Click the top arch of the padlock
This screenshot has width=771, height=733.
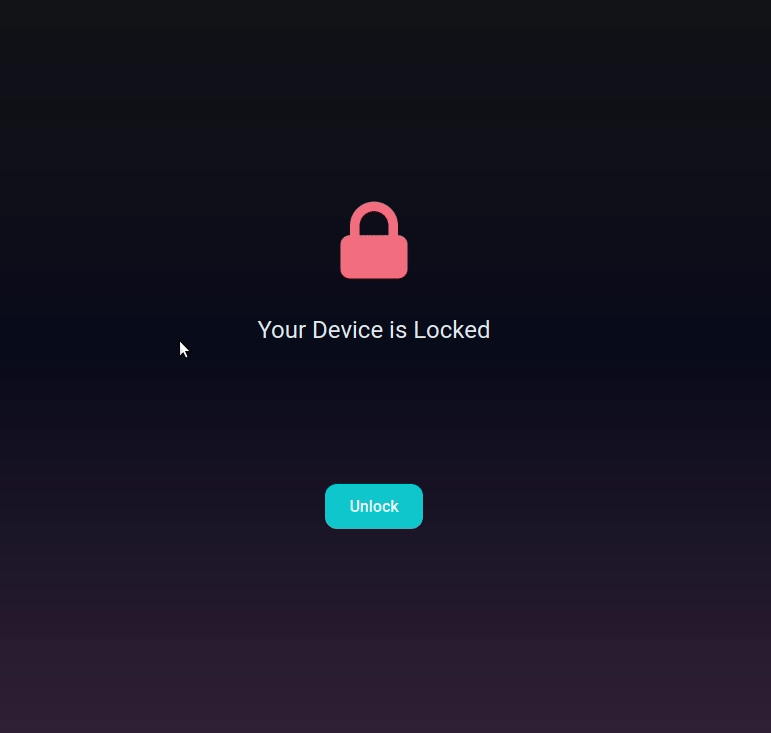point(374,207)
